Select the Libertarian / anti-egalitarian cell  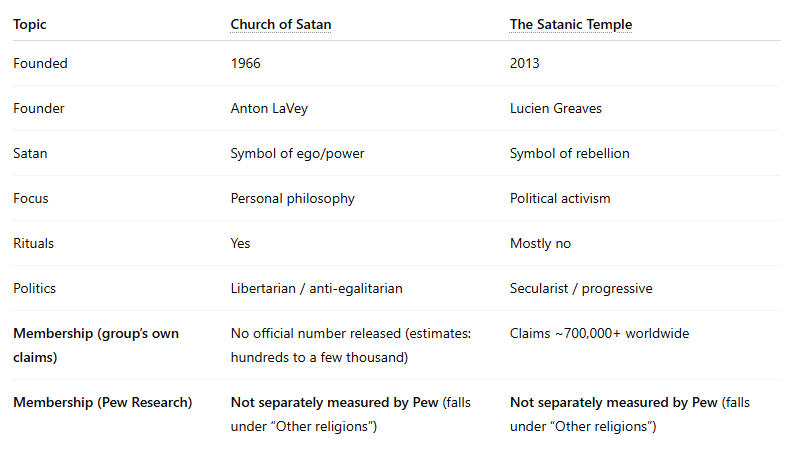pyautogui.click(x=316, y=288)
